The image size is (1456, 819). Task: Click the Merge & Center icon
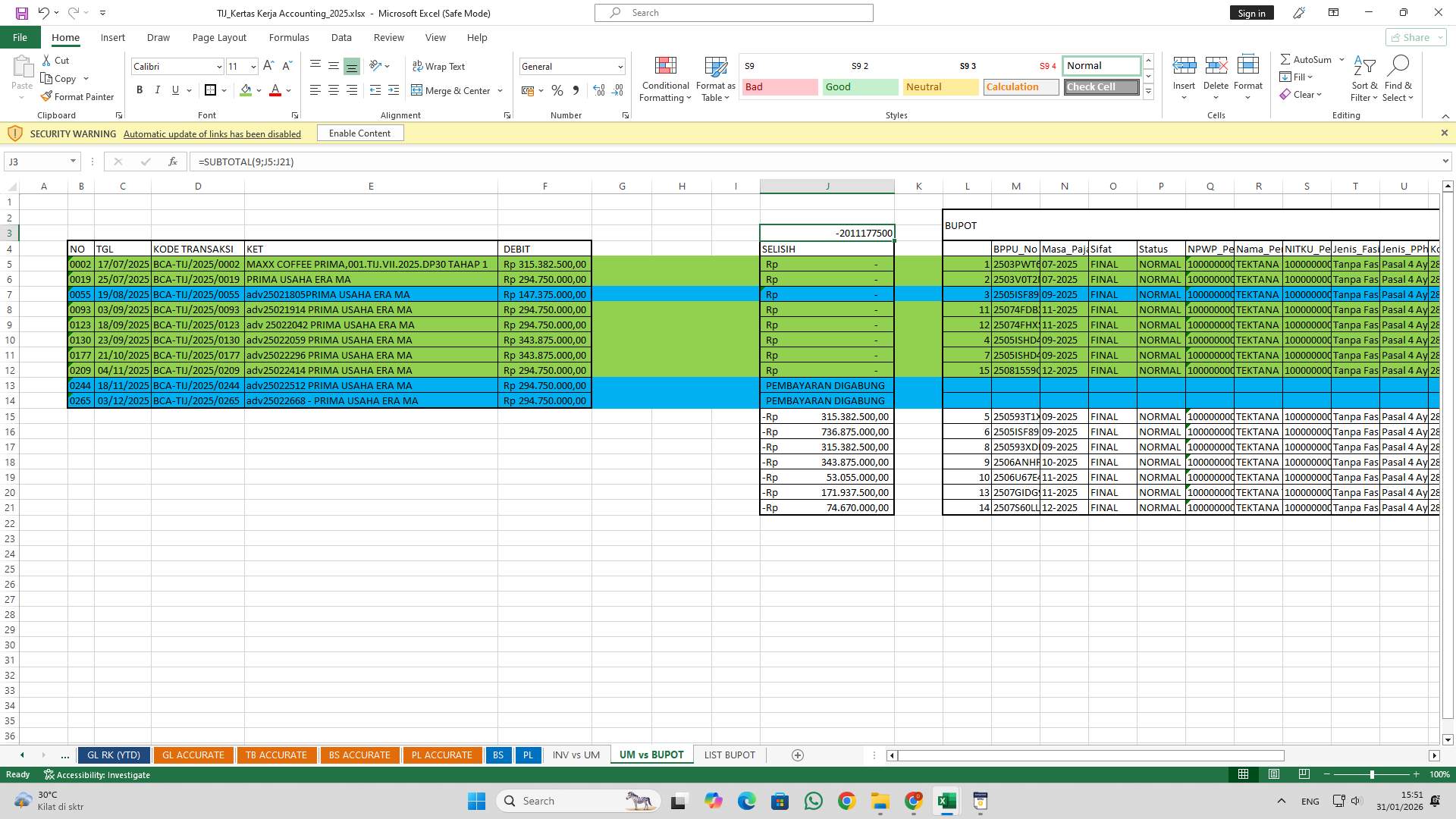(x=418, y=90)
